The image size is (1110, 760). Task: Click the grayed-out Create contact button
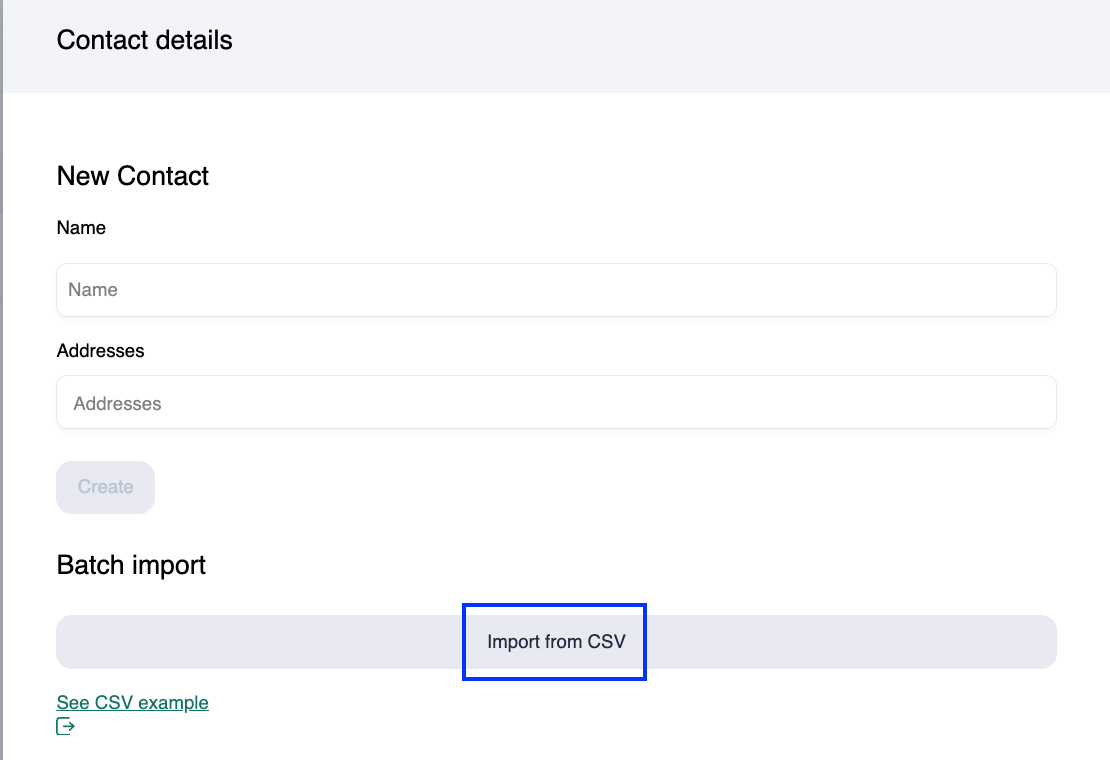(105, 488)
